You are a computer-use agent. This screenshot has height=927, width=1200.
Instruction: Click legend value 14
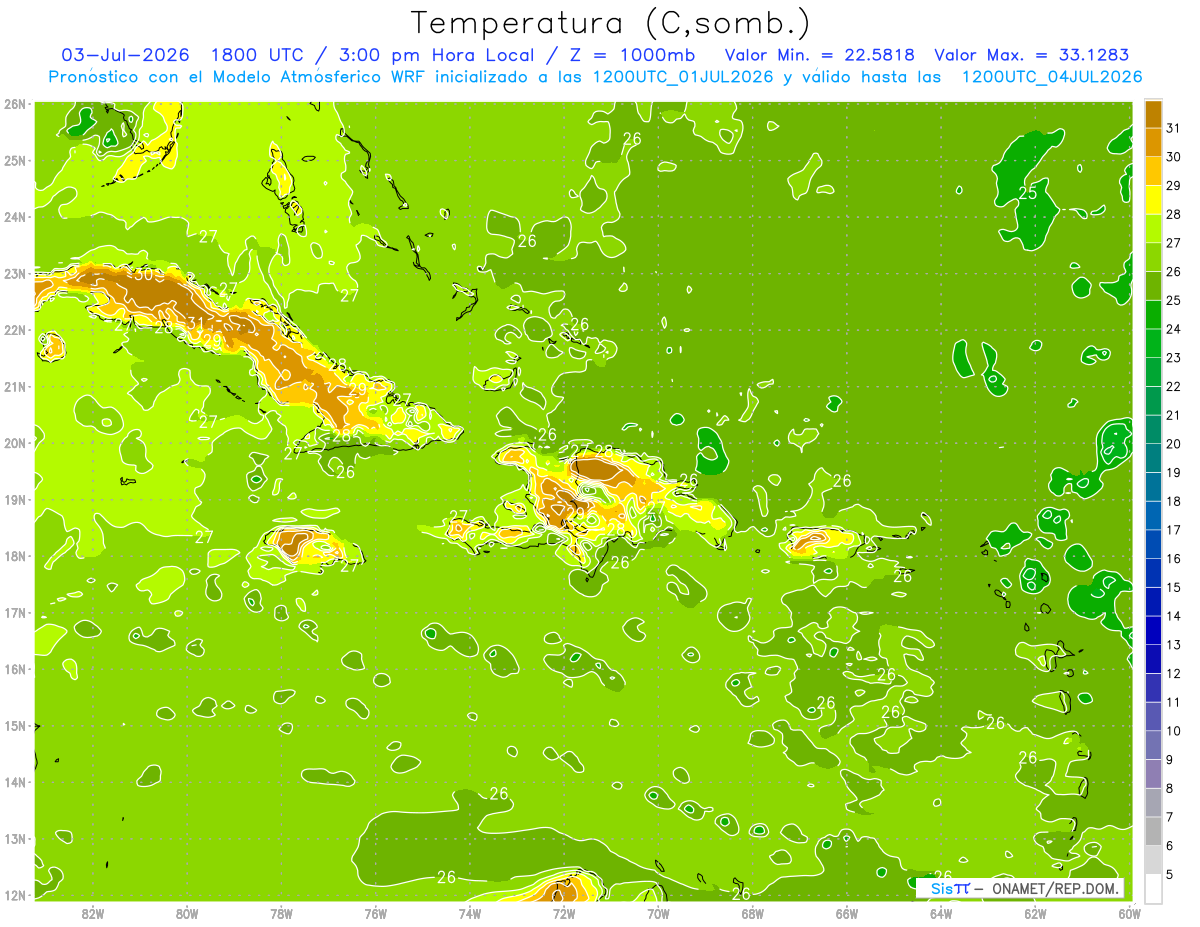point(1174,616)
